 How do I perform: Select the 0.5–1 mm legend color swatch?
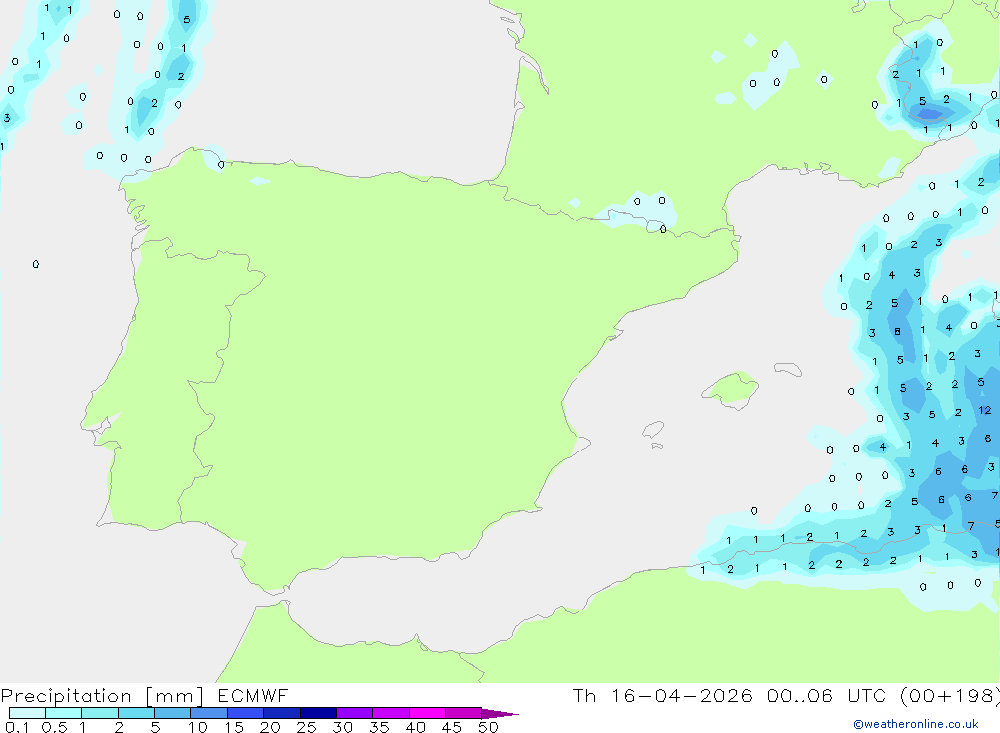click(x=63, y=713)
